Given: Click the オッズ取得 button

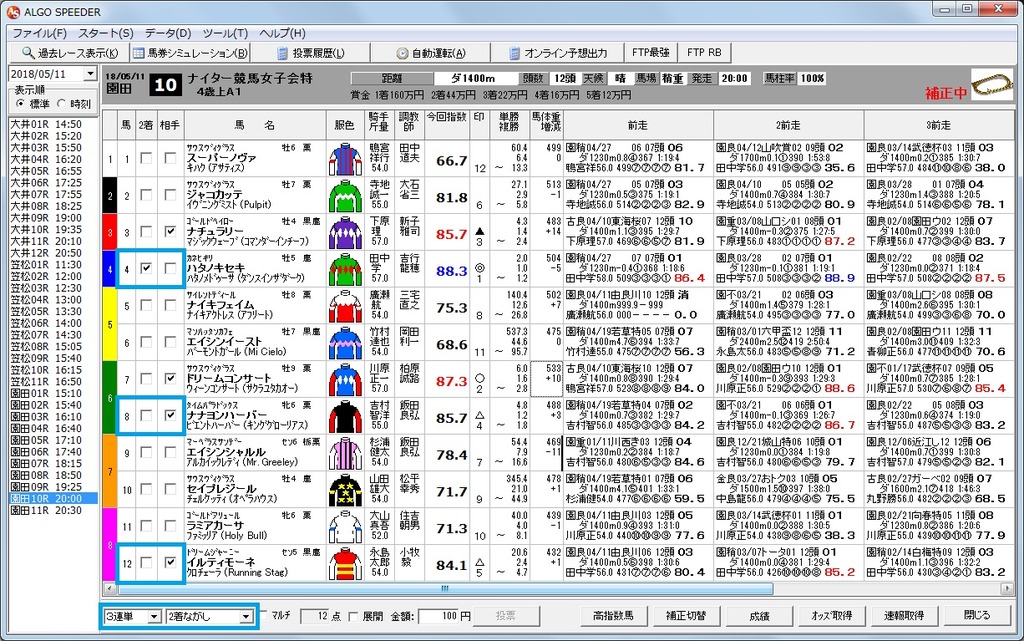Looking at the screenshot, I should (831, 616).
